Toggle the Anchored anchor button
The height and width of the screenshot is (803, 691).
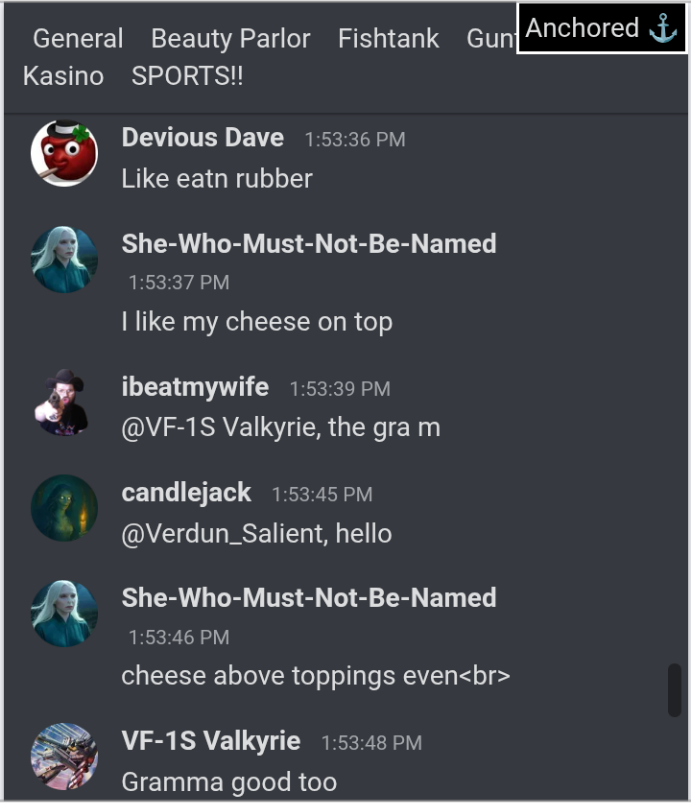[x=601, y=28]
